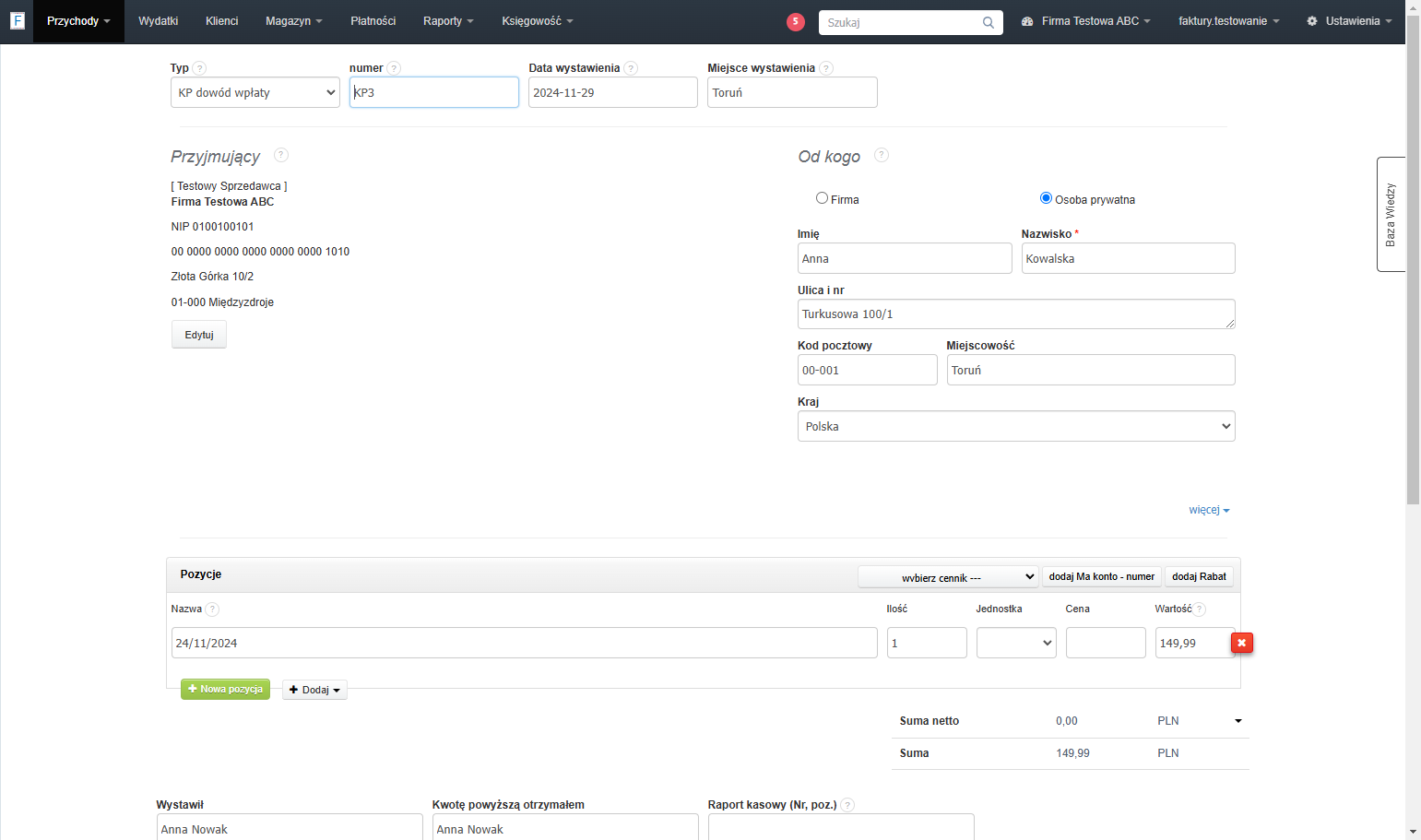Click the green Nowa pozycja button

pyautogui.click(x=225, y=690)
